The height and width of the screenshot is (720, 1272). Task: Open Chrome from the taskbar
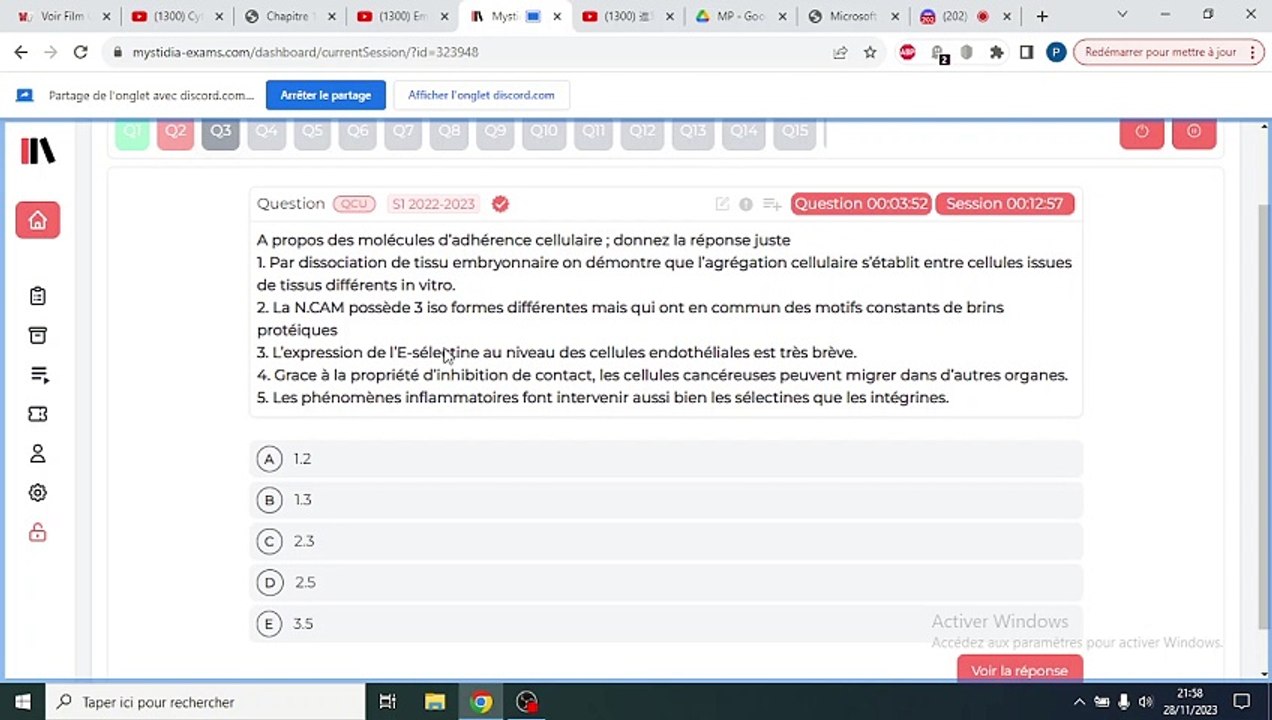[x=481, y=702]
